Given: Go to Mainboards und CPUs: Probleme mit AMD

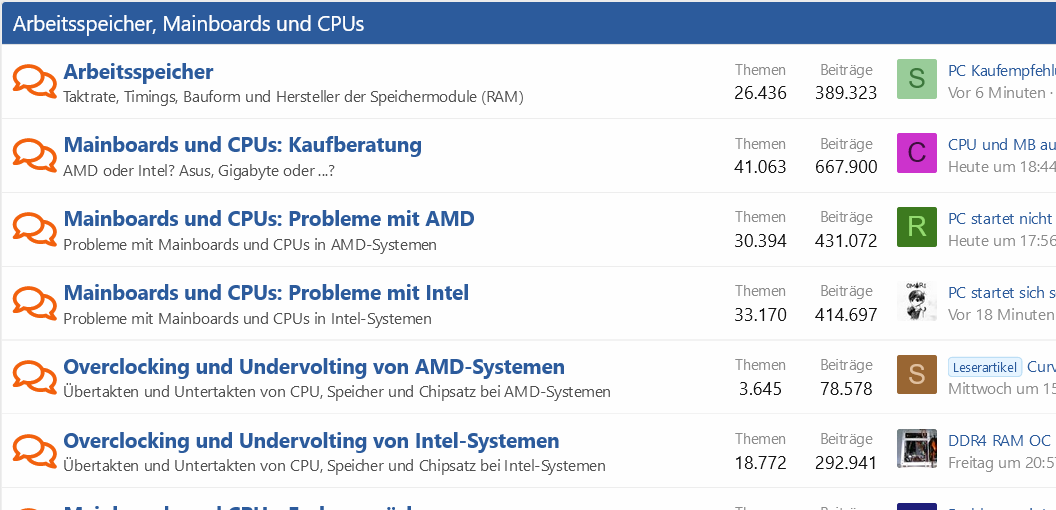Looking at the screenshot, I should coord(268,220).
